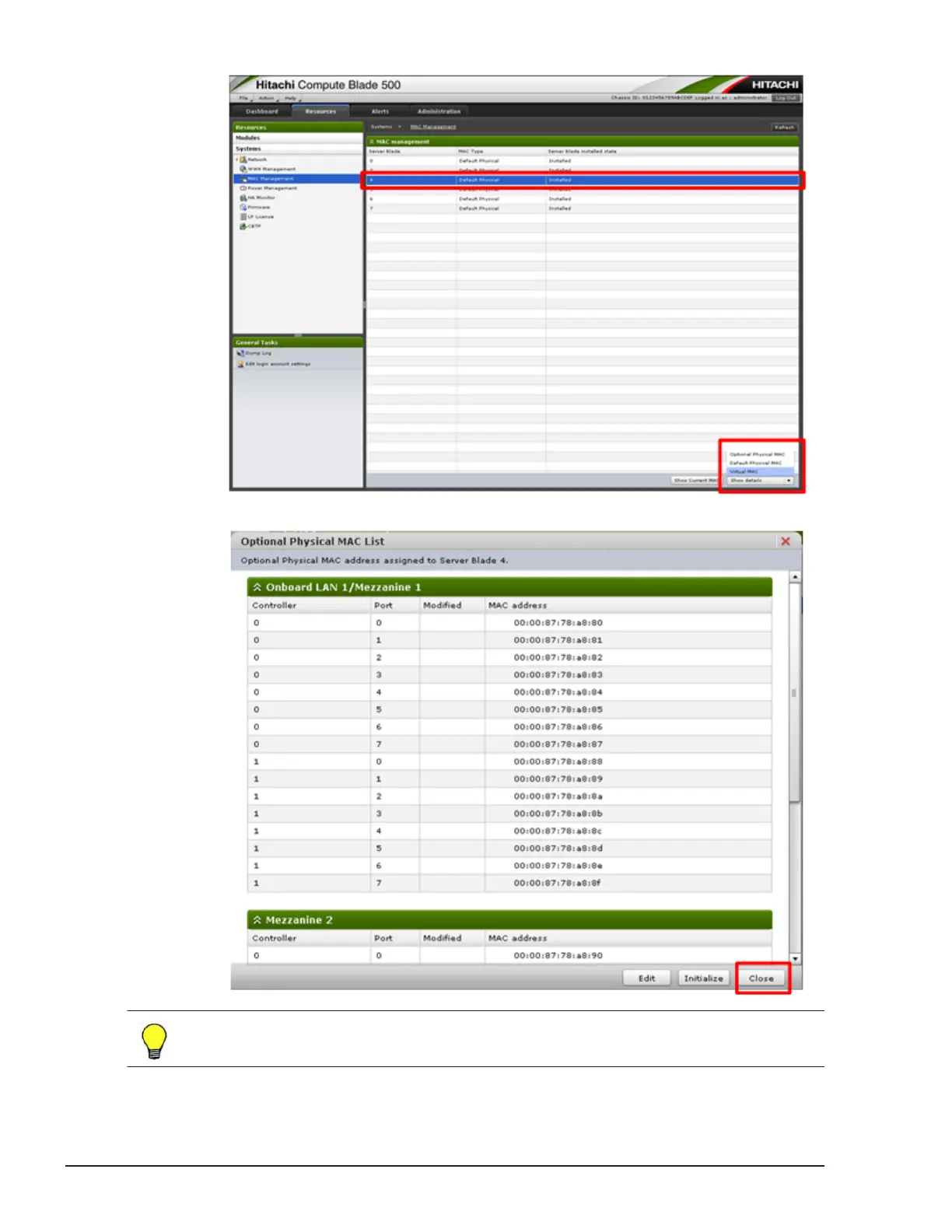Viewport: 952px width, 1232px height.
Task: Open the Help menu
Action: 290,98
